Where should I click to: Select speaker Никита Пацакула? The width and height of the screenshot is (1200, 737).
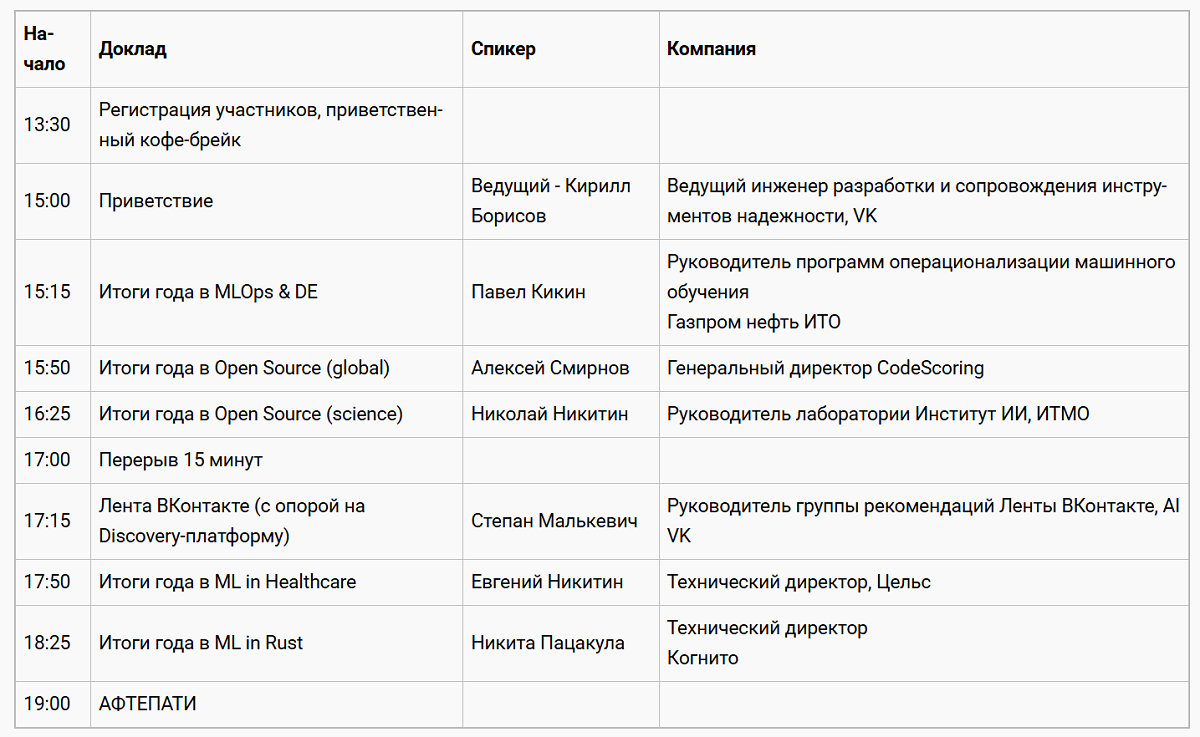(548, 643)
